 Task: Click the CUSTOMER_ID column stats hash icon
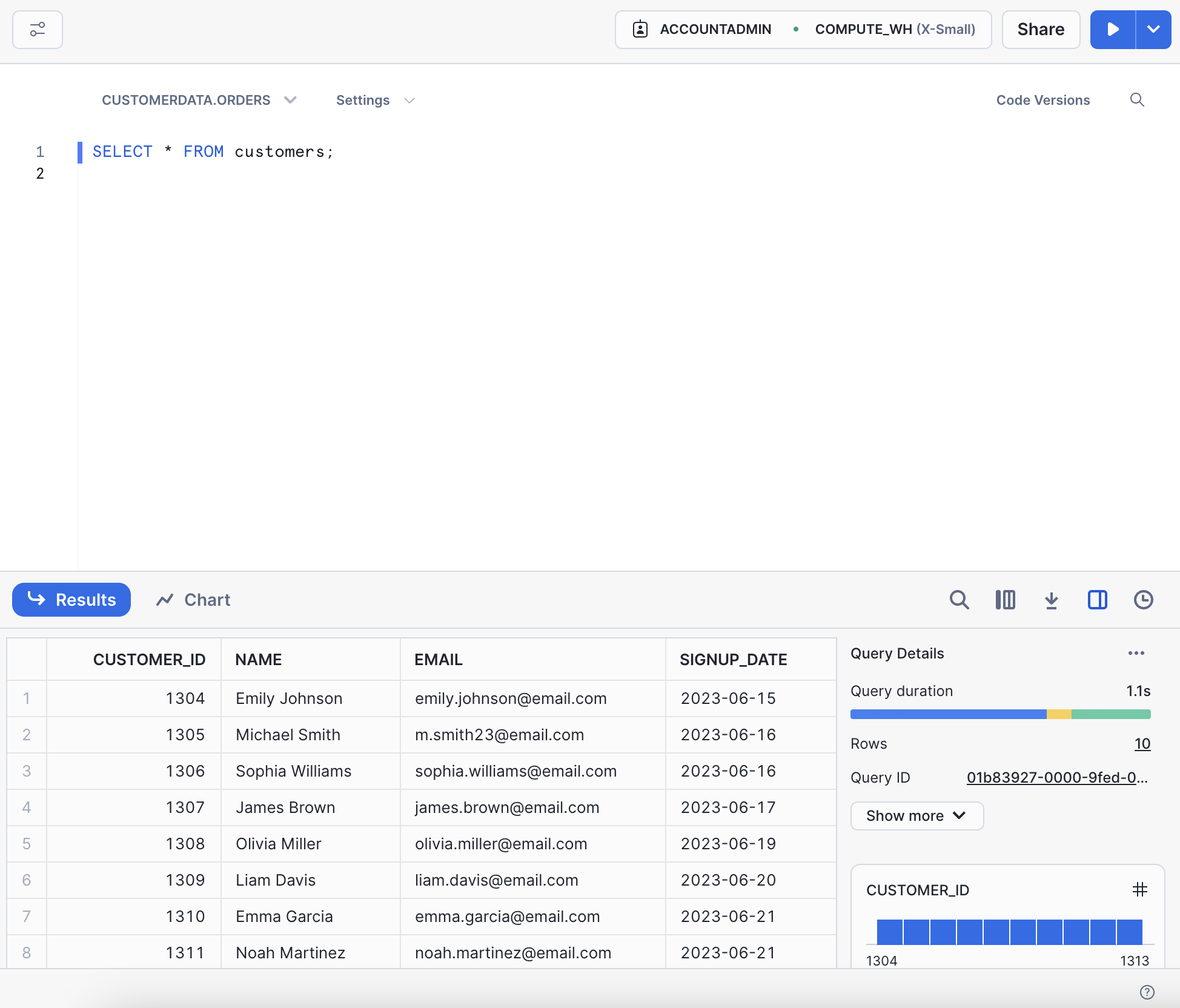(x=1139, y=889)
